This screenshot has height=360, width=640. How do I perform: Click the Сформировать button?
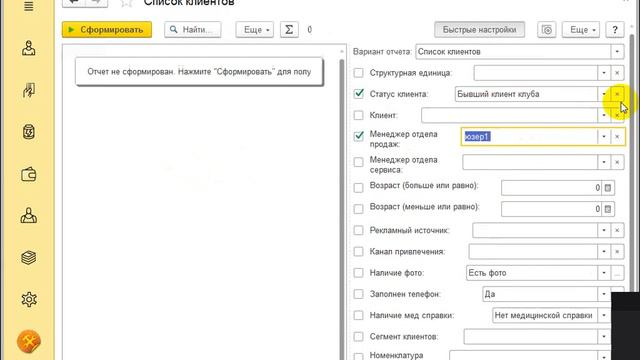pos(107,30)
